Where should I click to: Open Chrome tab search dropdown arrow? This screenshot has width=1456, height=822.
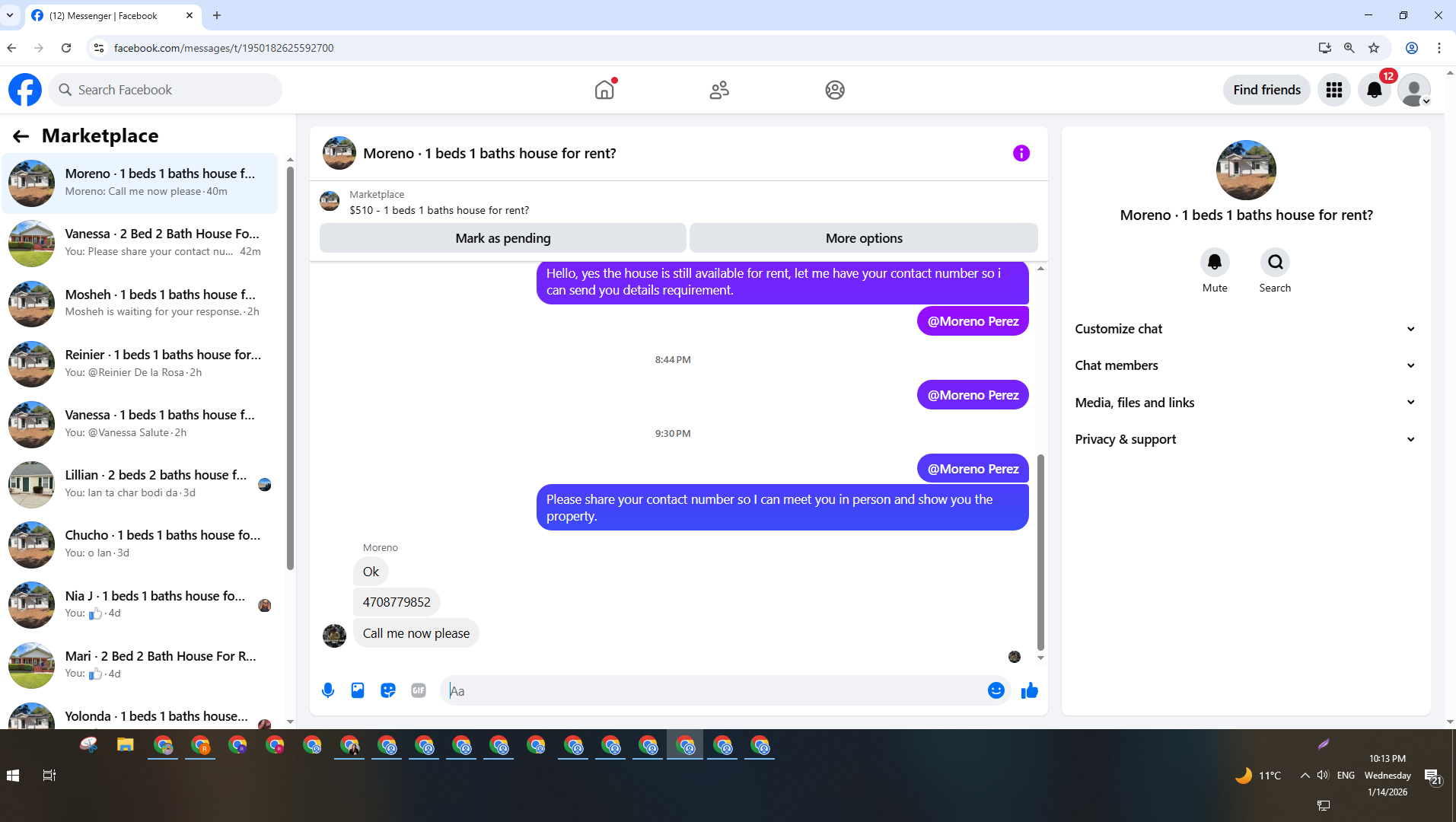pos(10,15)
